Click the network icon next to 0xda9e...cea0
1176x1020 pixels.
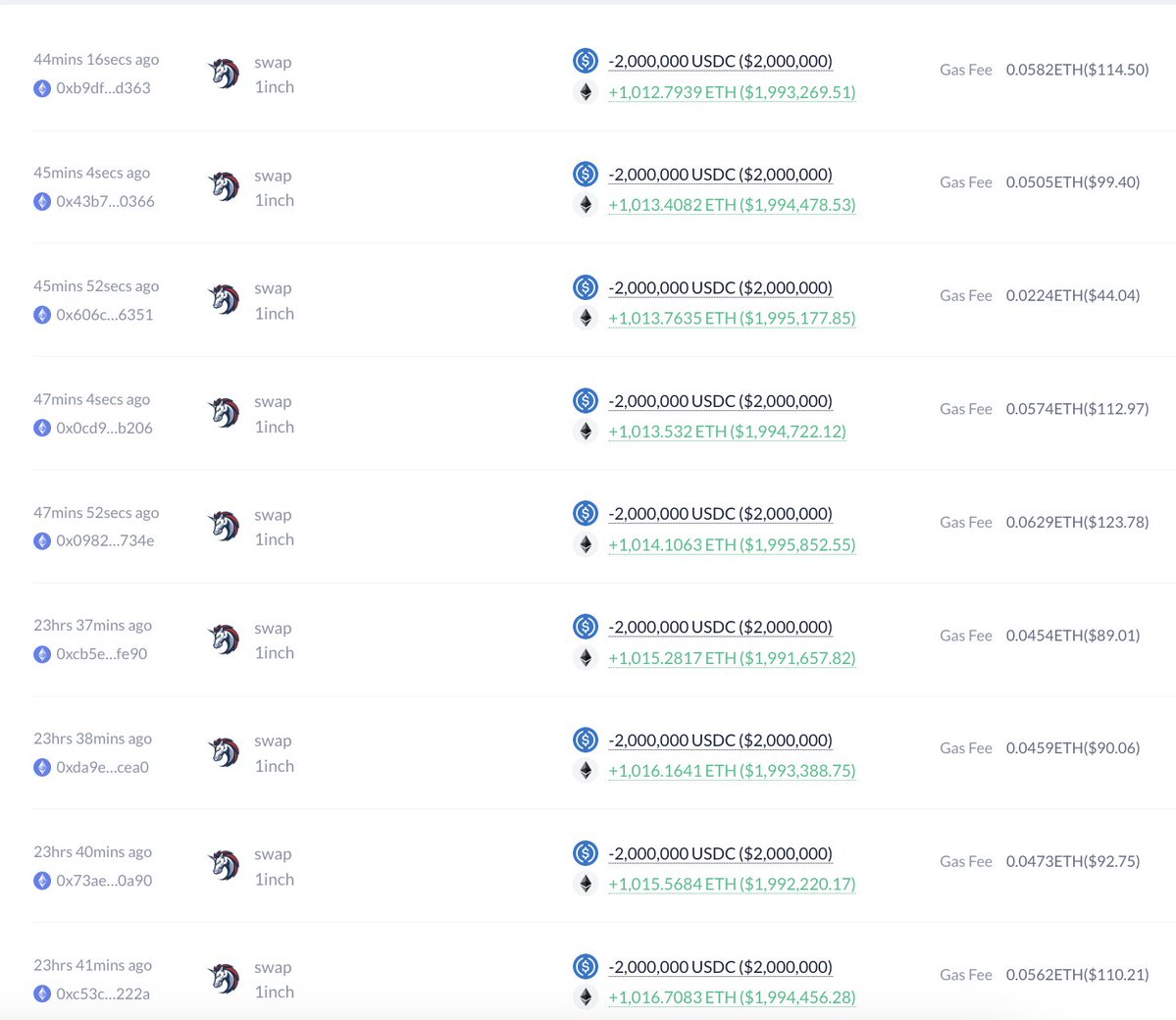(42, 767)
